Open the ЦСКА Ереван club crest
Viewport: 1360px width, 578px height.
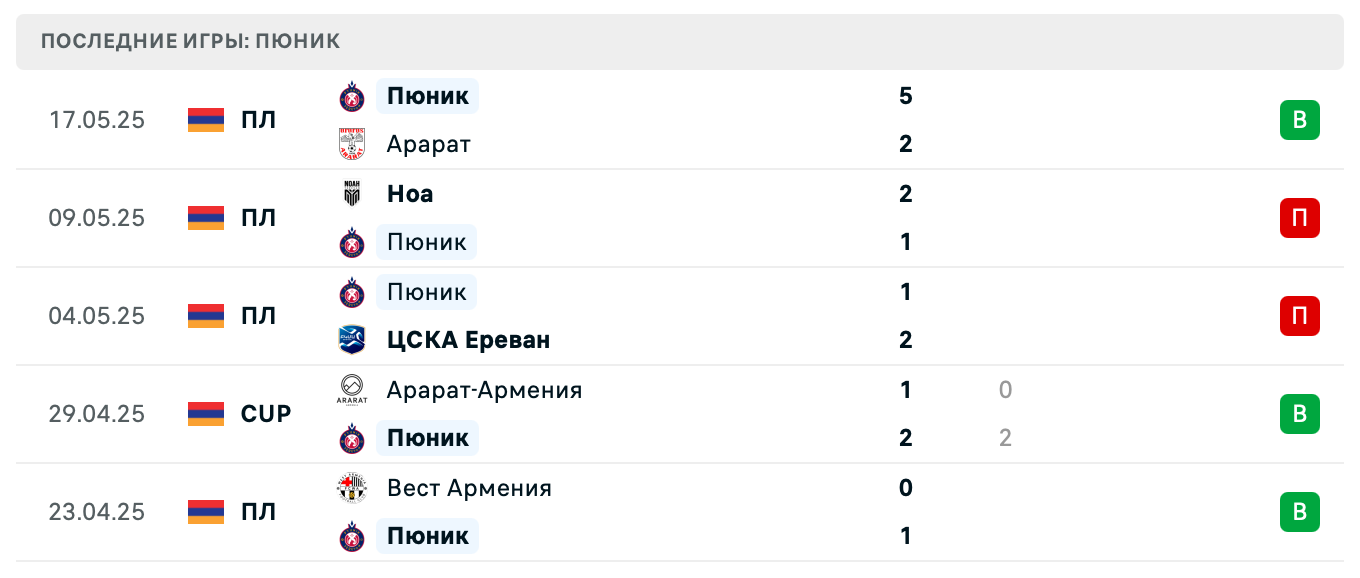tap(352, 340)
